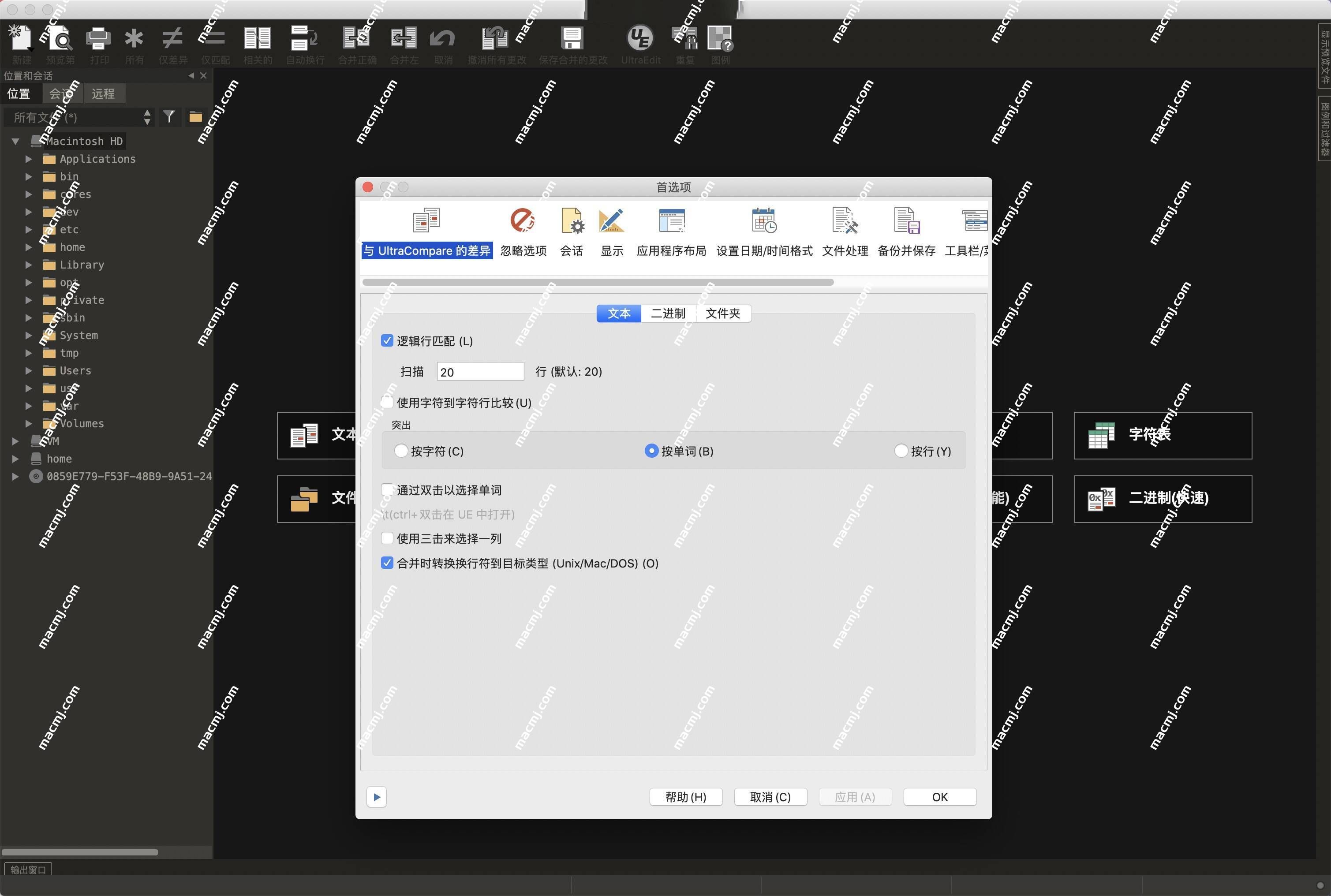Image resolution: width=1331 pixels, height=896 pixels.
Task: Select the 仅差异 not-equal icon
Action: point(172,38)
